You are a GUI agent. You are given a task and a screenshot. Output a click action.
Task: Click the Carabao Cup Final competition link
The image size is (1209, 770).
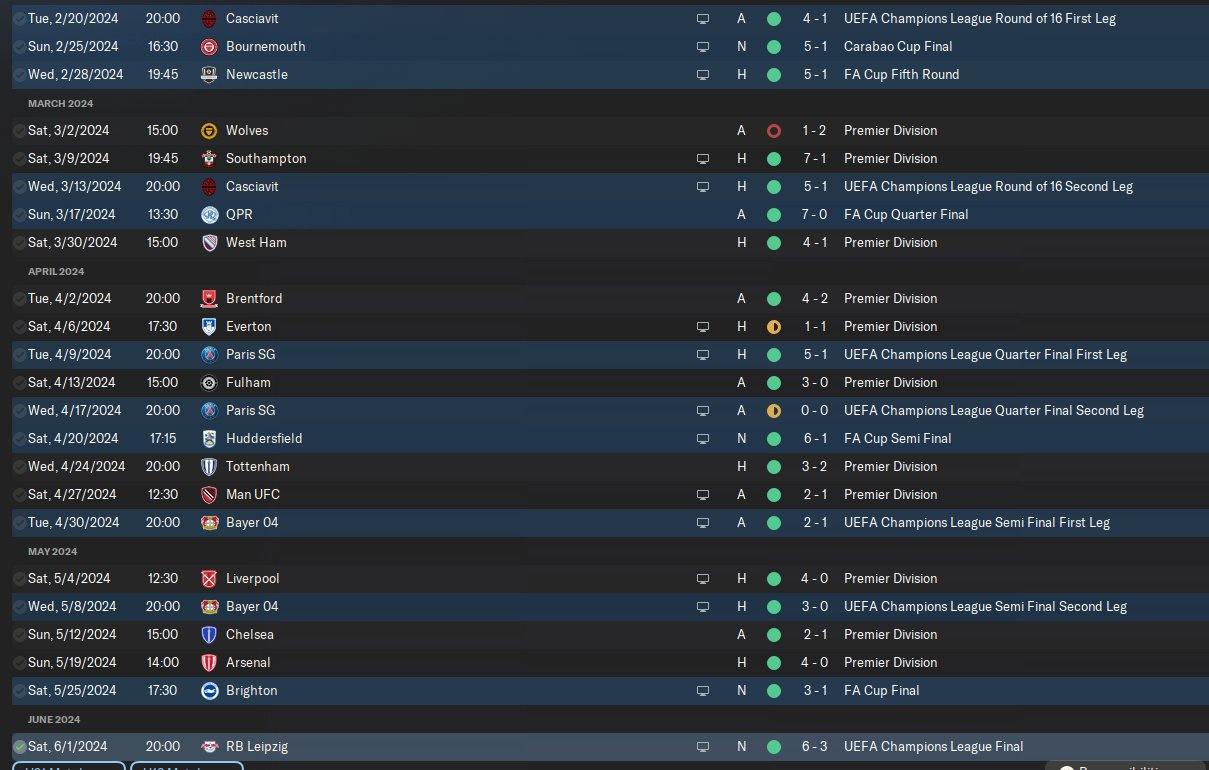[x=898, y=46]
